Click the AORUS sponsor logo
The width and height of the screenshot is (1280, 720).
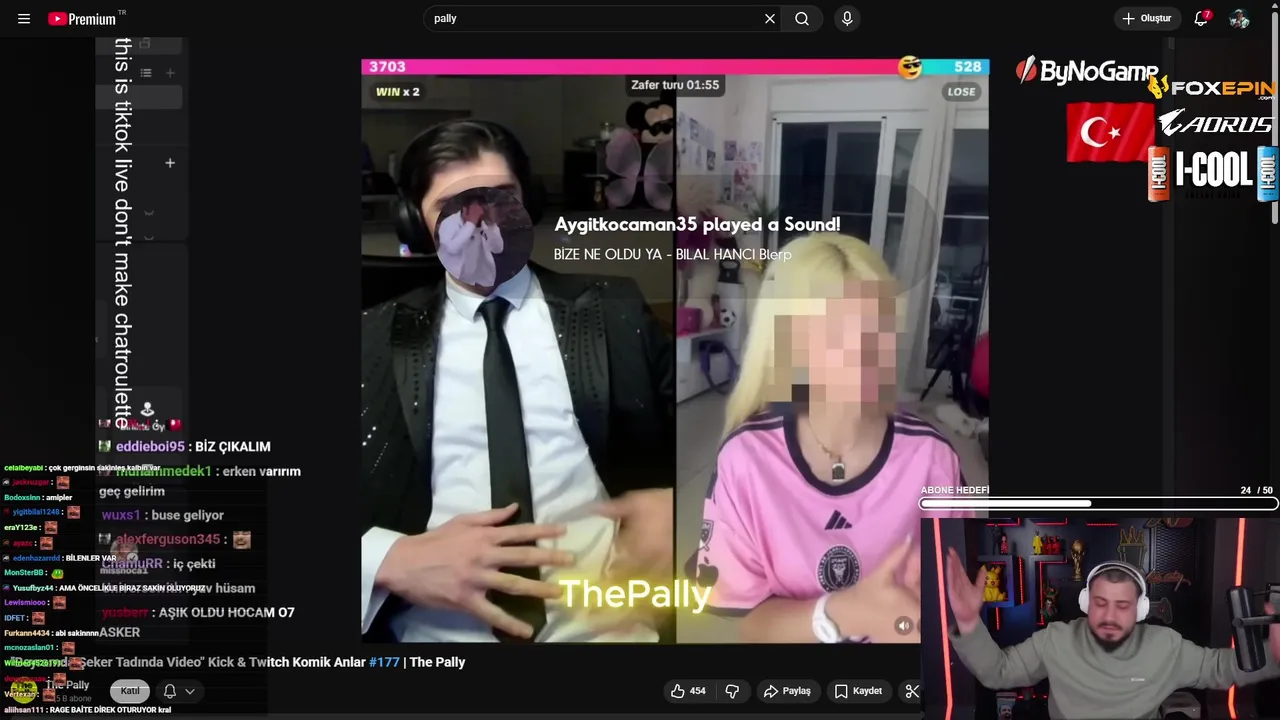1215,124
